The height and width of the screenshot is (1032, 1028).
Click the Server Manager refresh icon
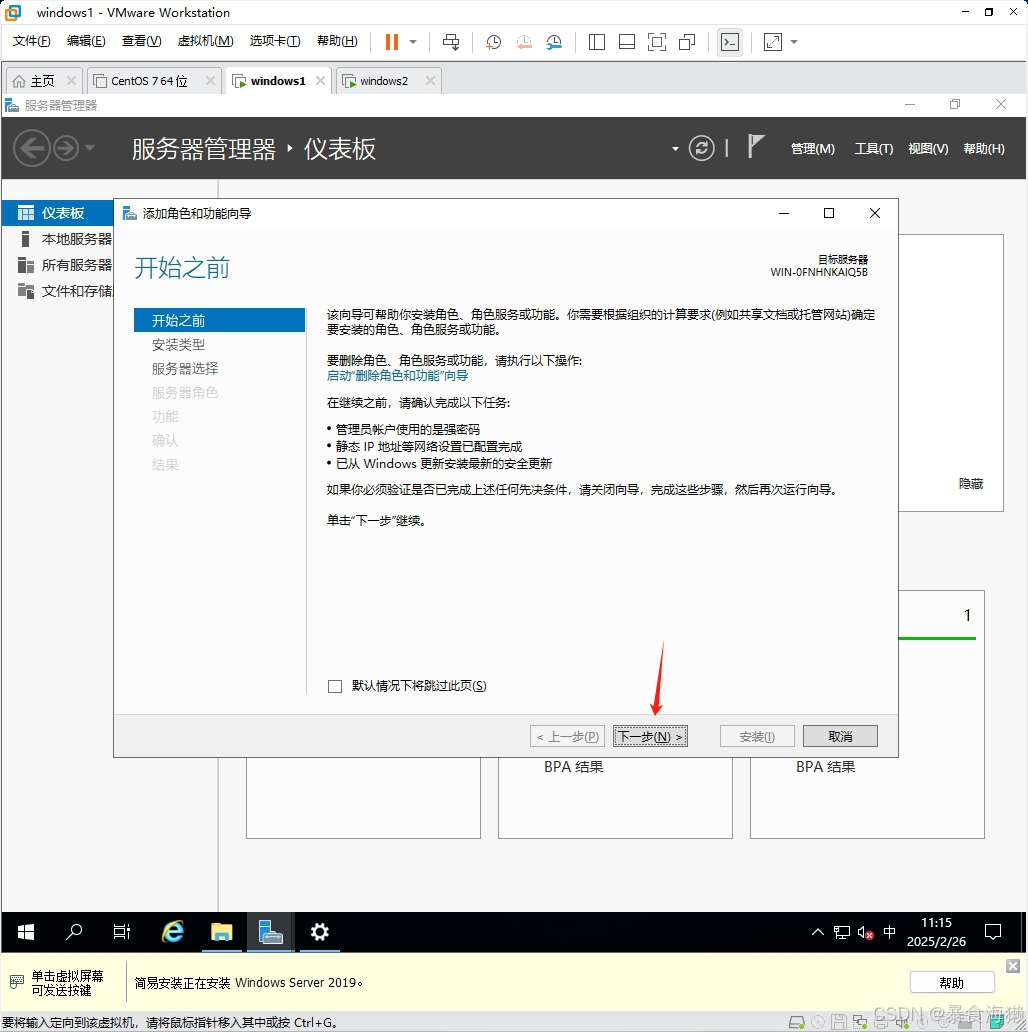[702, 148]
